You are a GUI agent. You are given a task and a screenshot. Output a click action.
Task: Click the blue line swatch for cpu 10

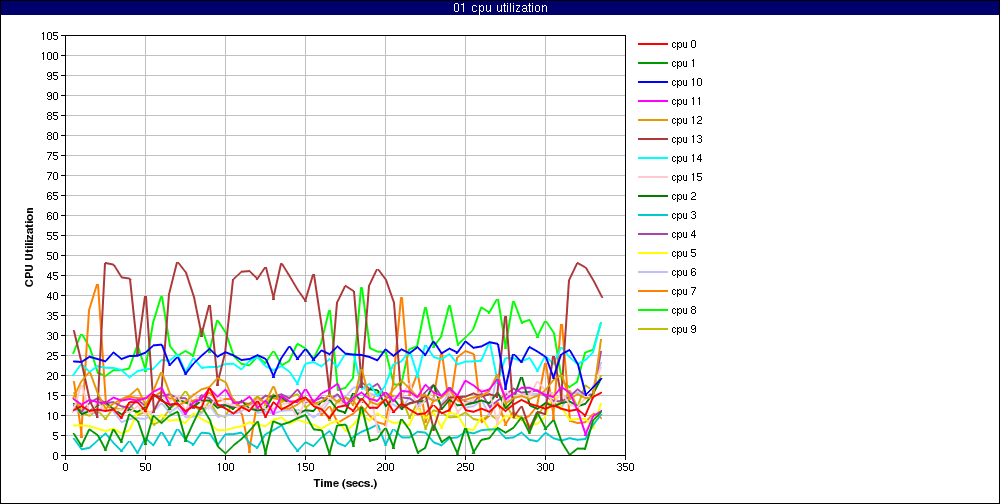tap(653, 82)
